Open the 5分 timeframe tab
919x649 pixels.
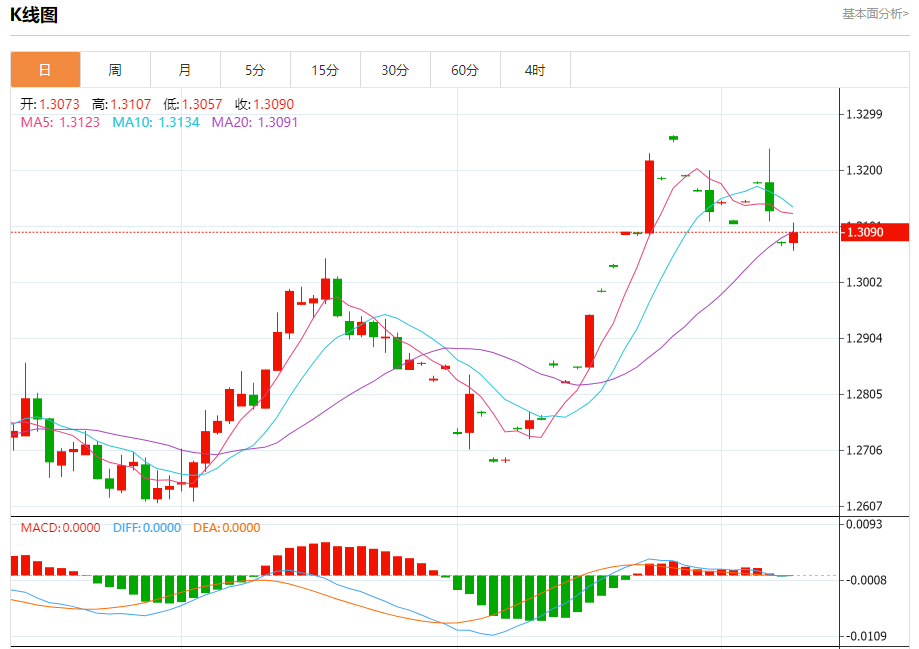click(255, 70)
